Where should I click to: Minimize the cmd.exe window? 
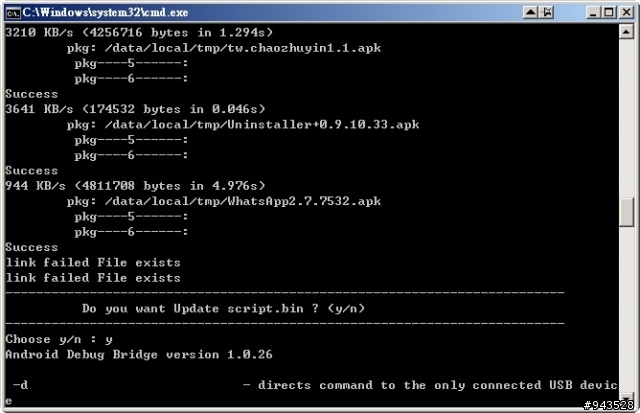[593, 13]
